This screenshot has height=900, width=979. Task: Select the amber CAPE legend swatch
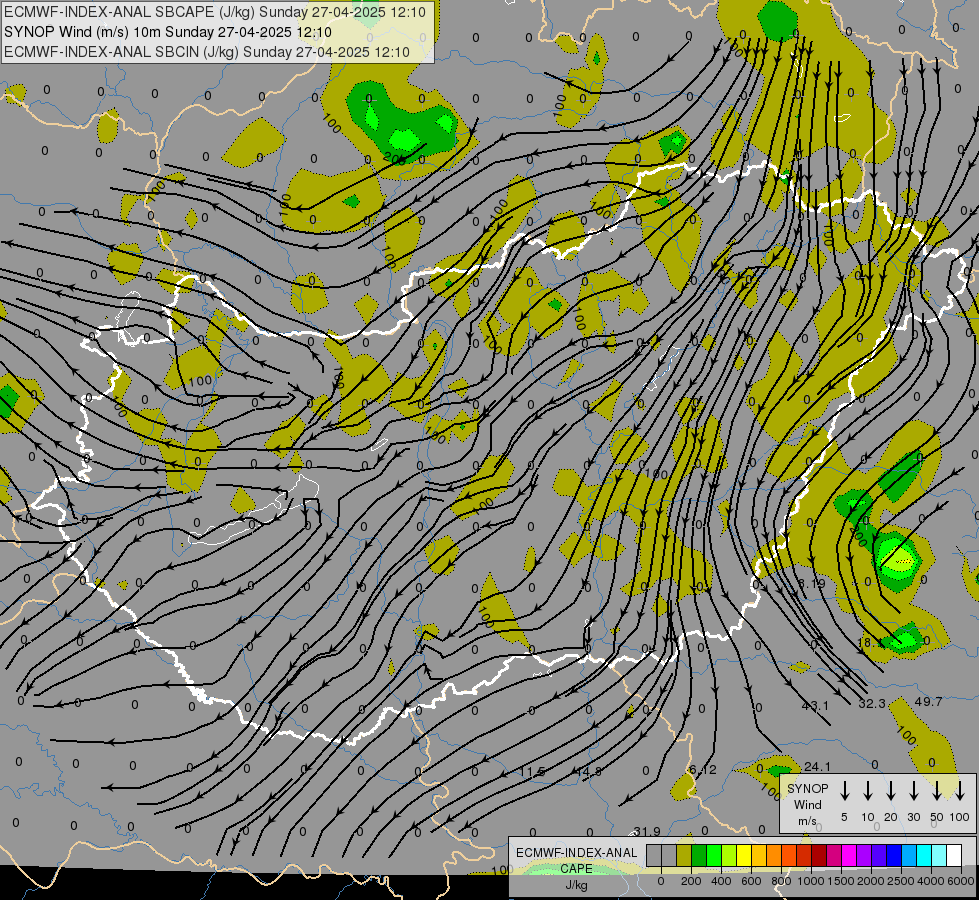click(759, 855)
